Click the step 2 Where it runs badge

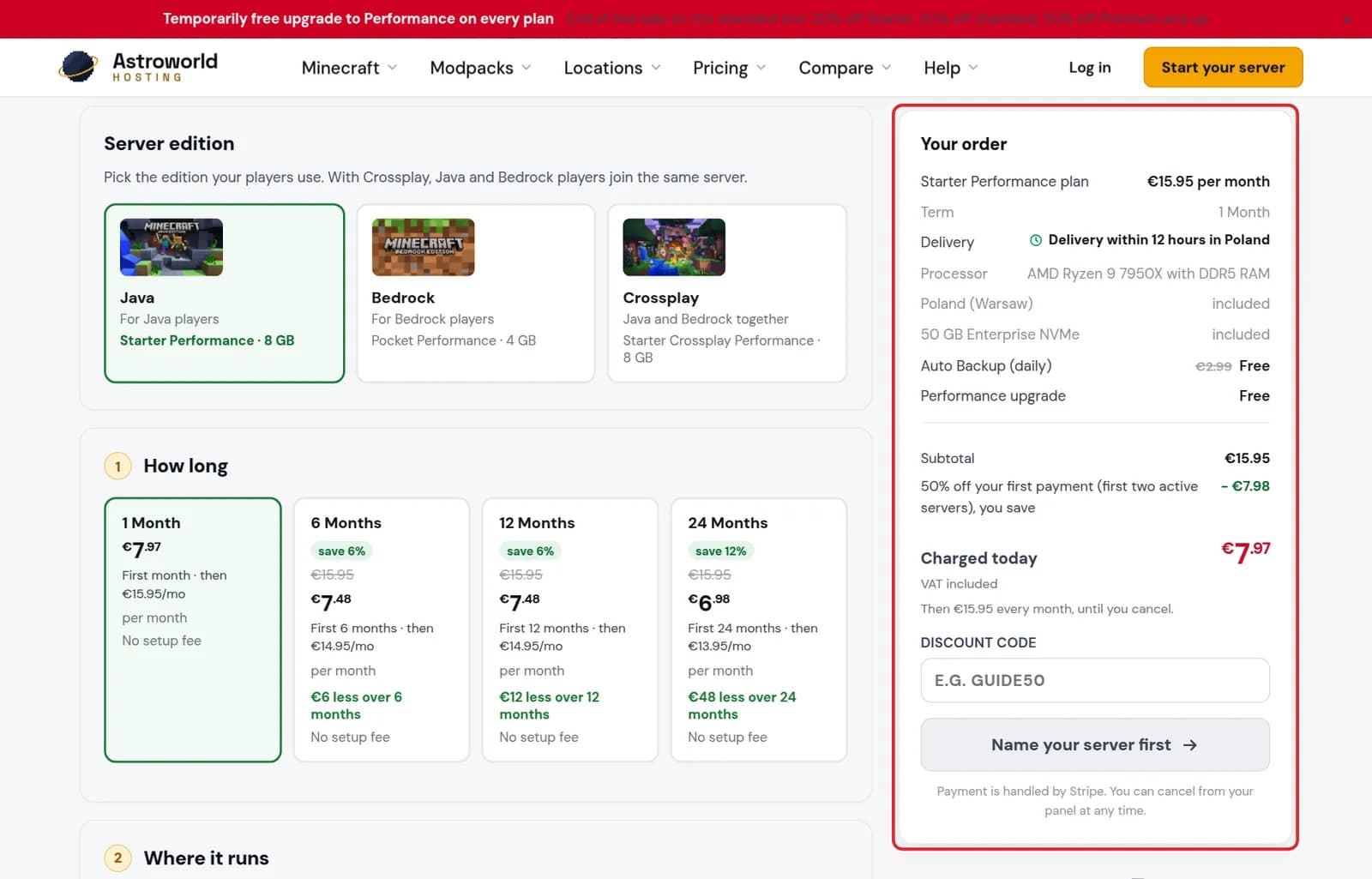coord(117,858)
